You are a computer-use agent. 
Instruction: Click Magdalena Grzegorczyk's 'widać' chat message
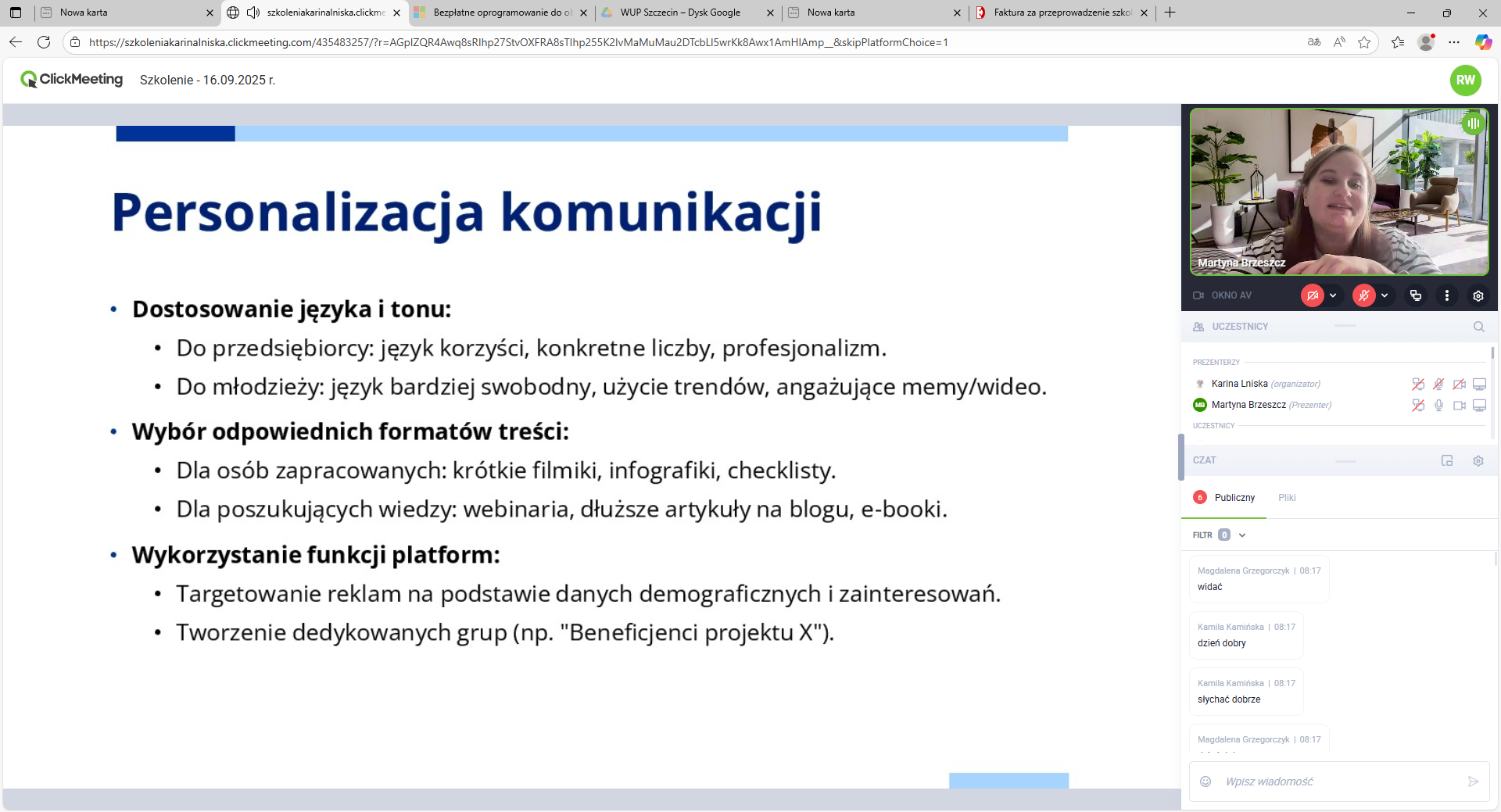coord(1259,579)
